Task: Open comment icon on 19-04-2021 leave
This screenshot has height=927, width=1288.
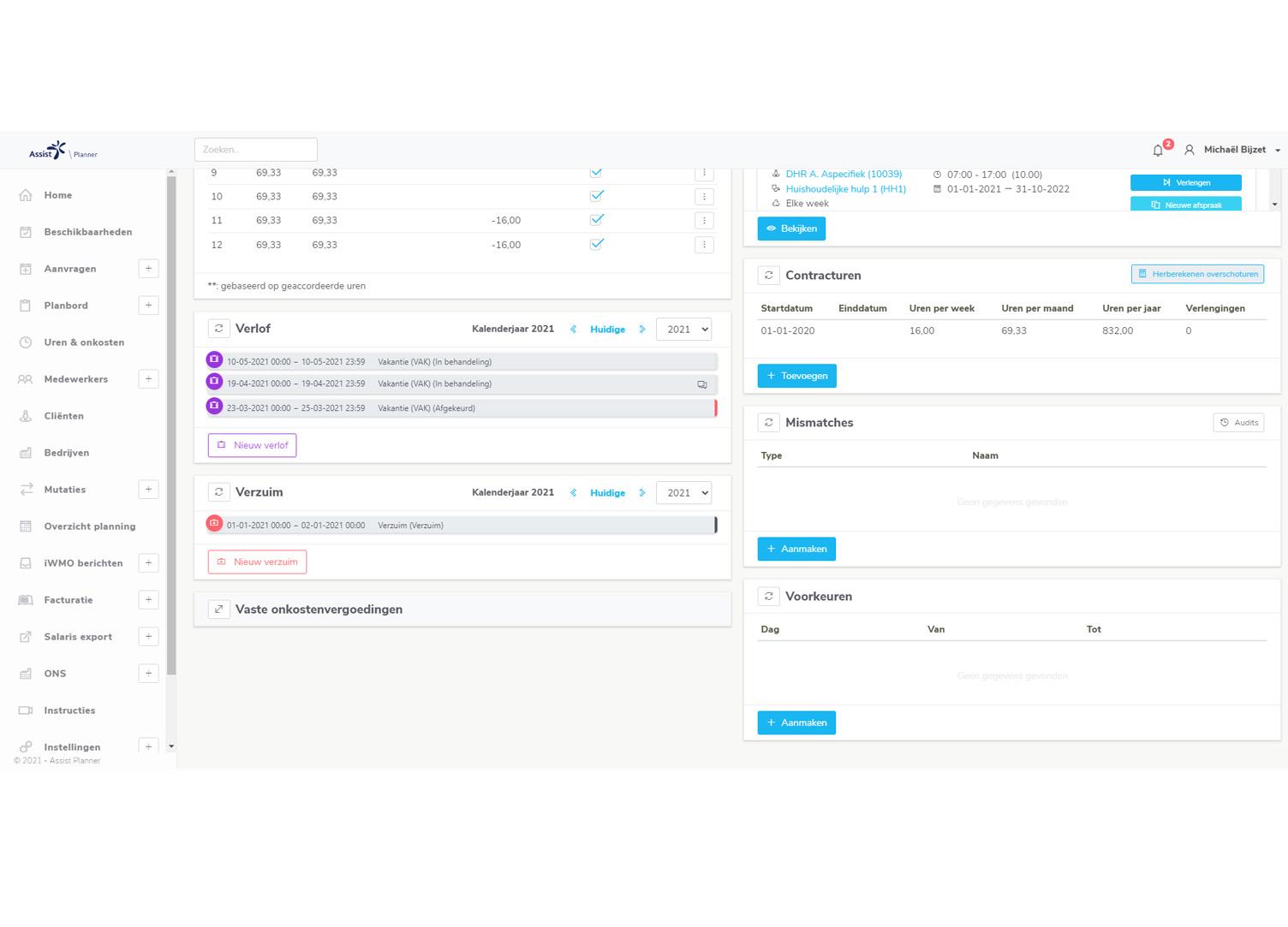Action: (701, 384)
